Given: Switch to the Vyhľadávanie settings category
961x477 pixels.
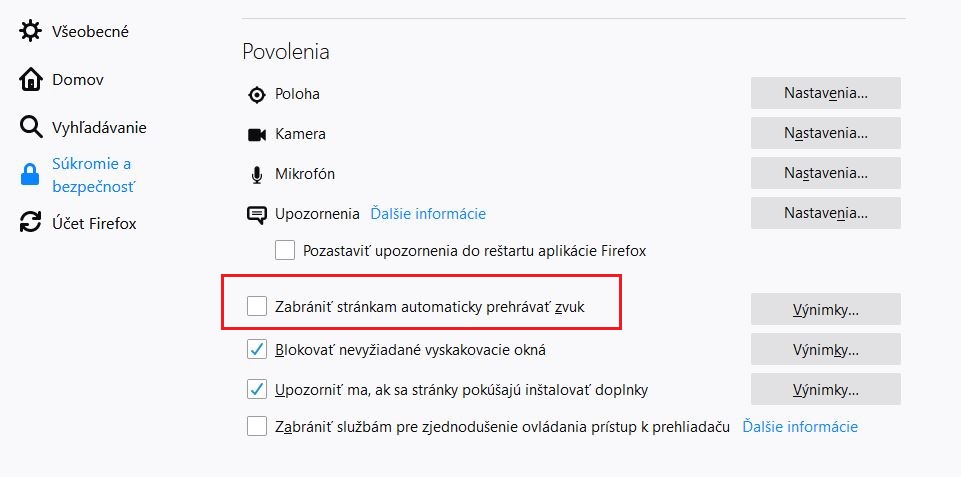Looking at the screenshot, I should pyautogui.click(x=99, y=127).
